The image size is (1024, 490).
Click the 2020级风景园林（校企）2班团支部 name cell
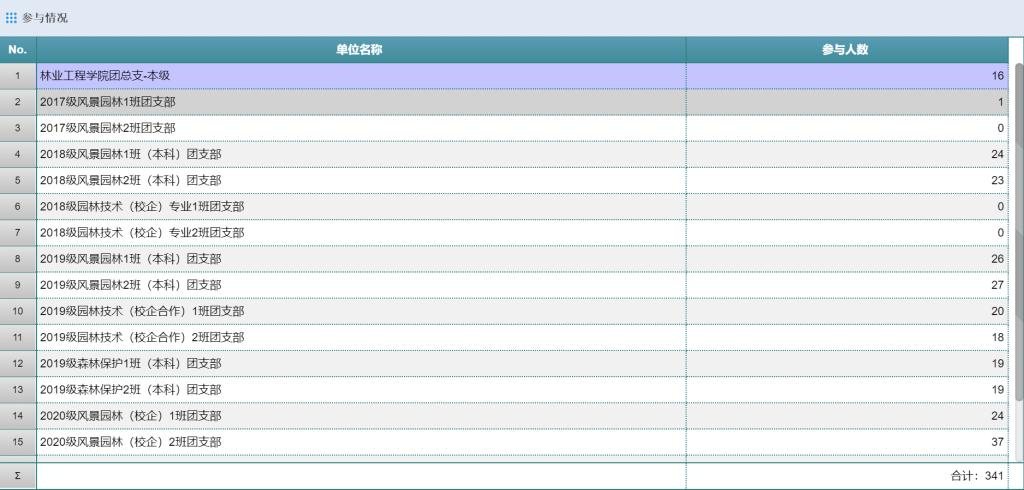click(x=130, y=441)
